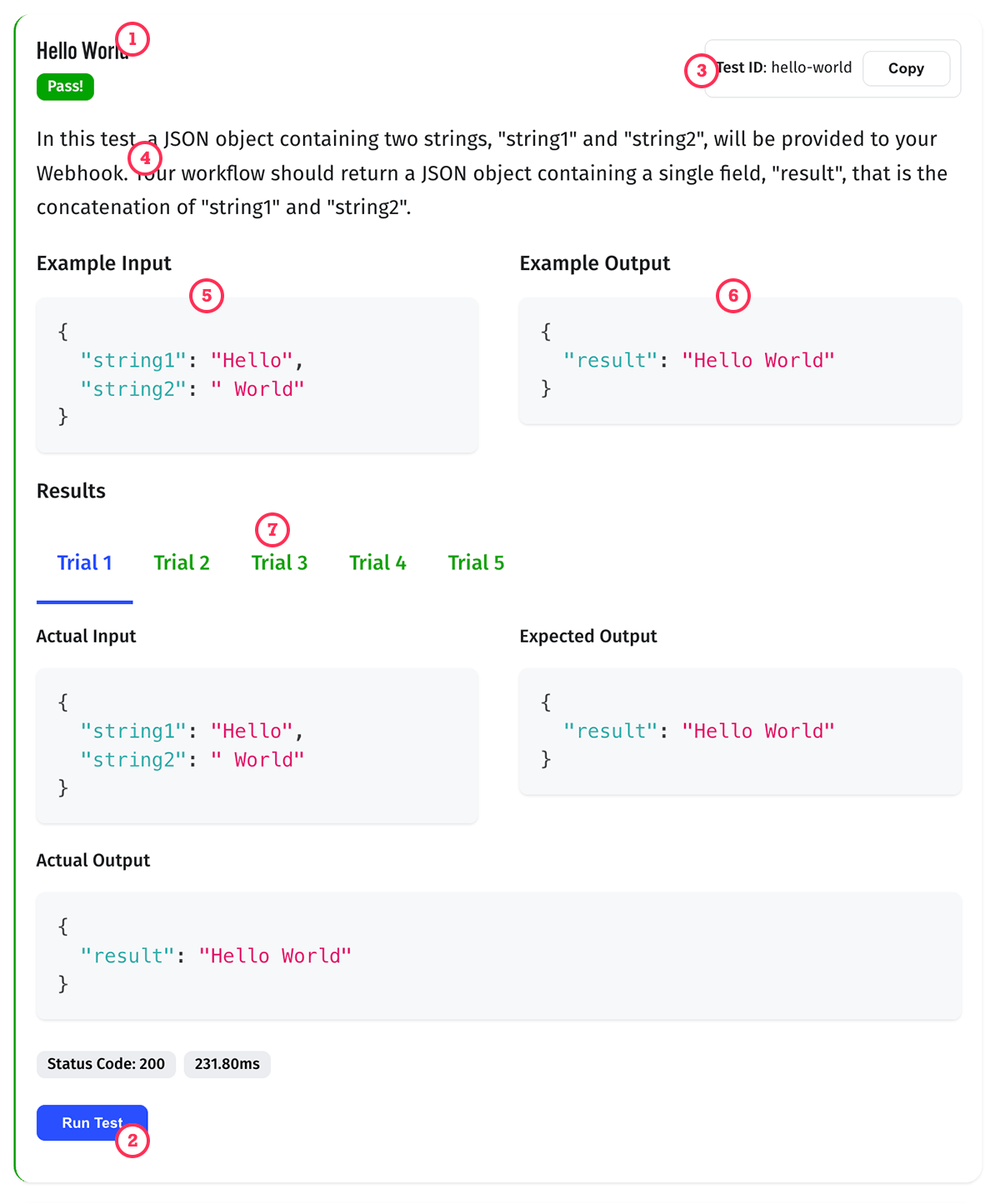Click the Copy button for Test ID
This screenshot has width=1000, height=1204.
tap(906, 68)
